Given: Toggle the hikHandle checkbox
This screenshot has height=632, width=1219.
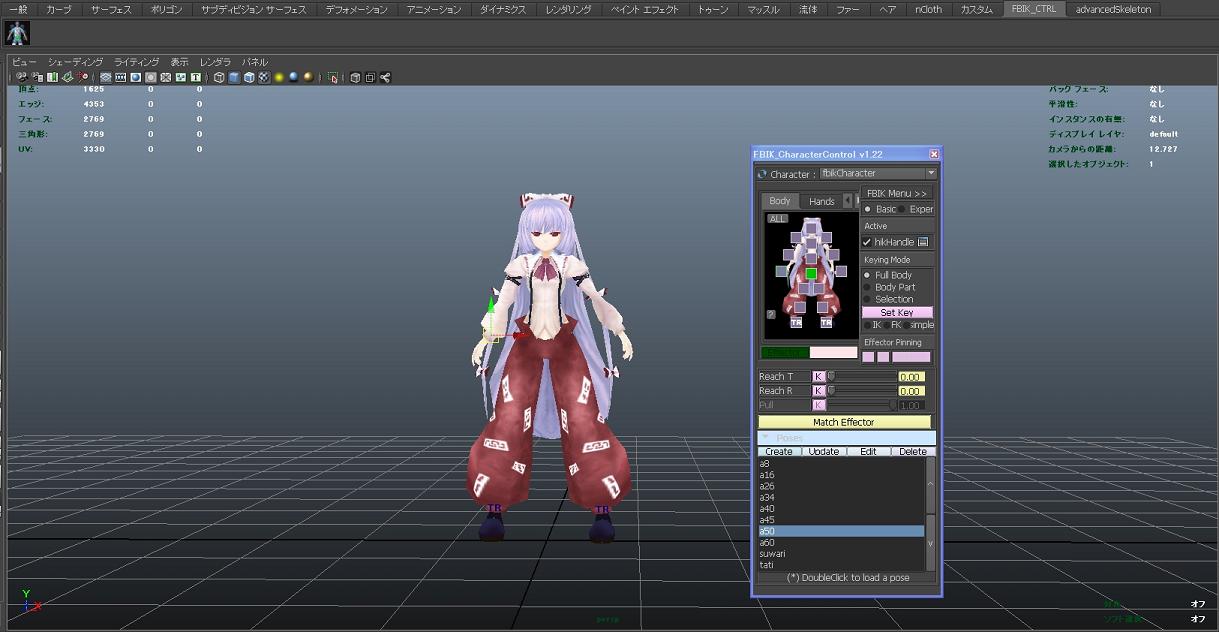Looking at the screenshot, I should [x=867, y=242].
